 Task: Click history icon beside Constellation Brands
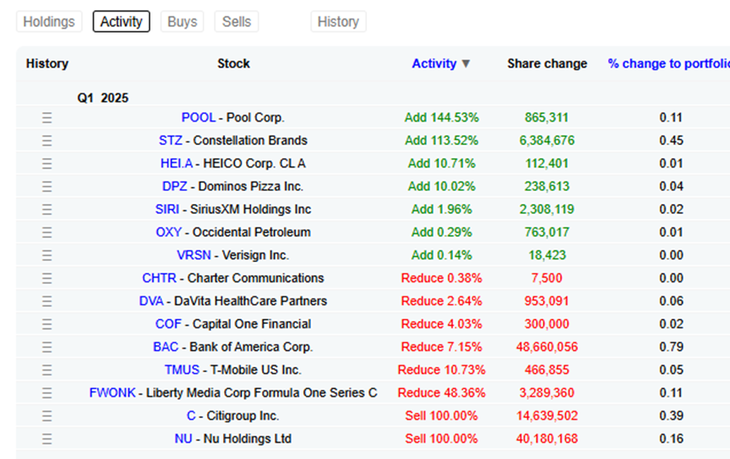[x=46, y=141]
